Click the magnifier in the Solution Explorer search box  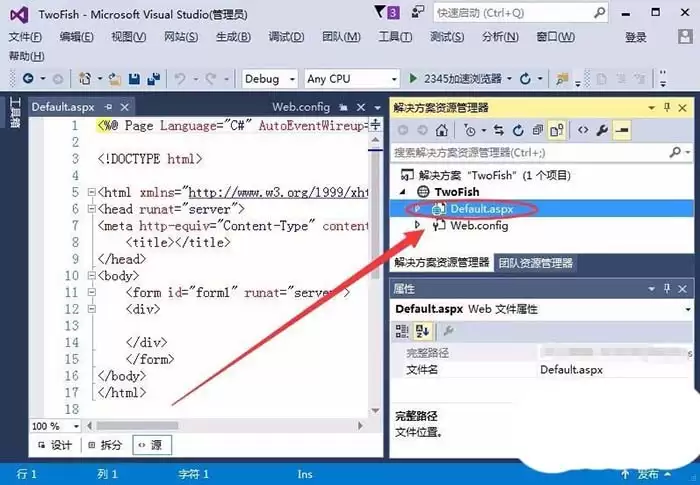tap(675, 153)
